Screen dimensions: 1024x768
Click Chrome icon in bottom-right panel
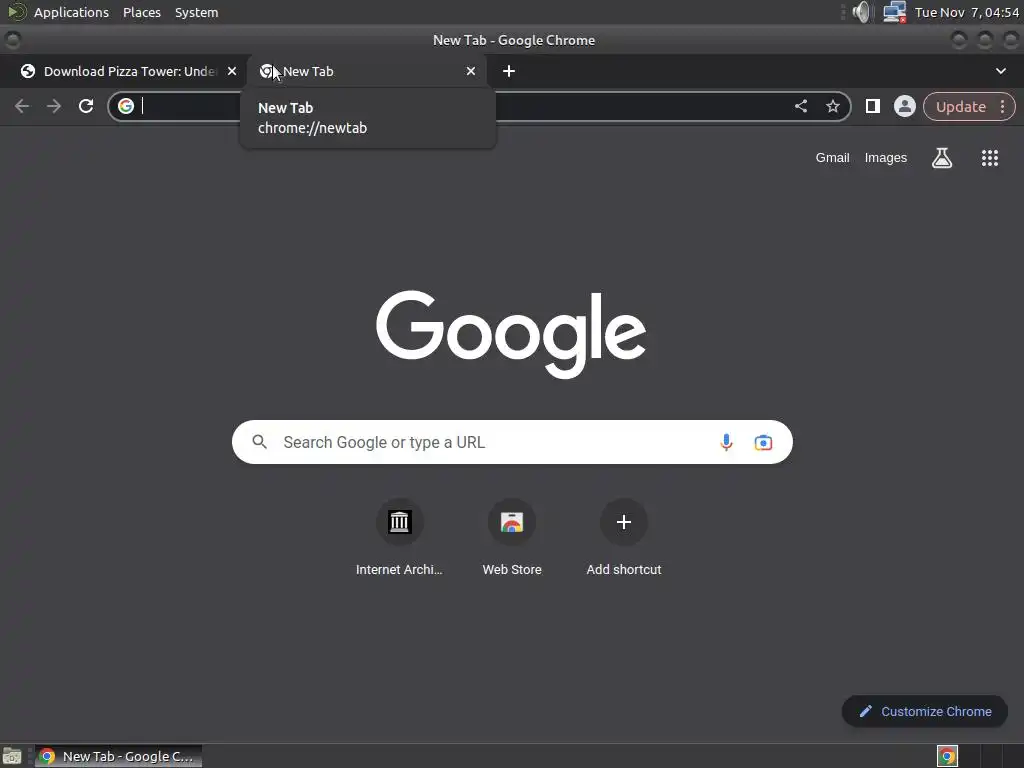[x=947, y=756]
